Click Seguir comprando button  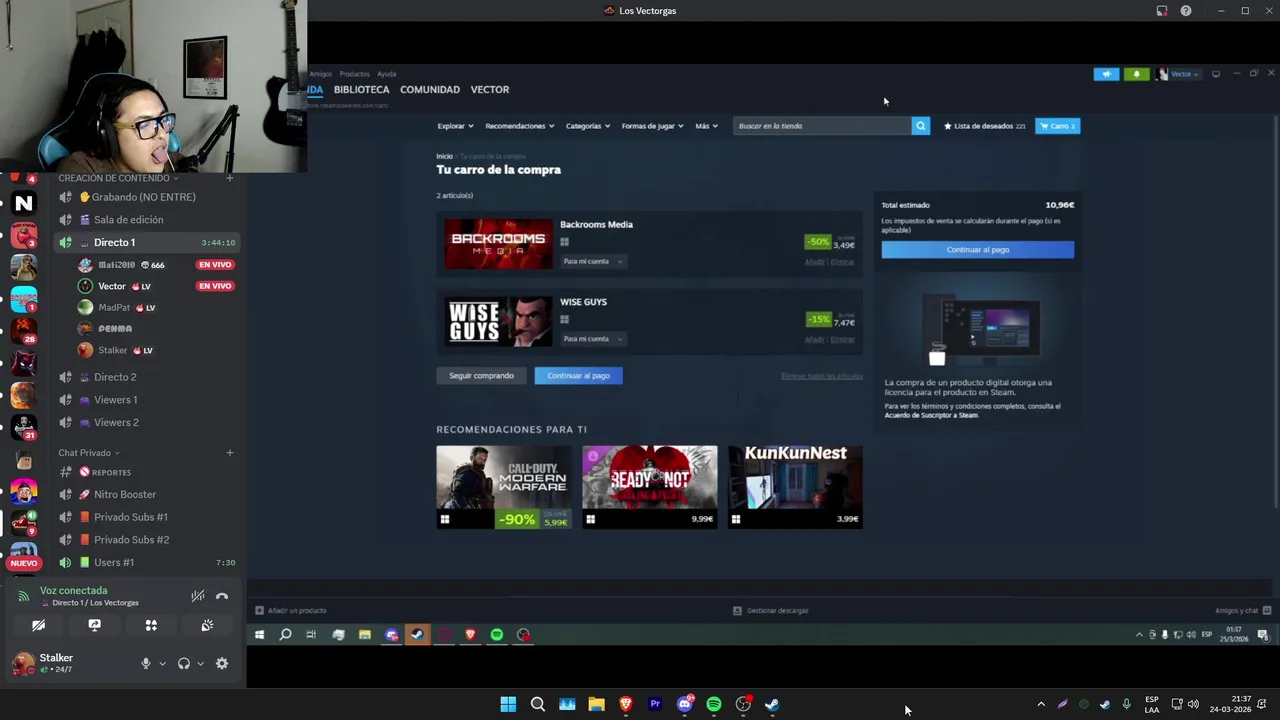pyautogui.click(x=481, y=375)
